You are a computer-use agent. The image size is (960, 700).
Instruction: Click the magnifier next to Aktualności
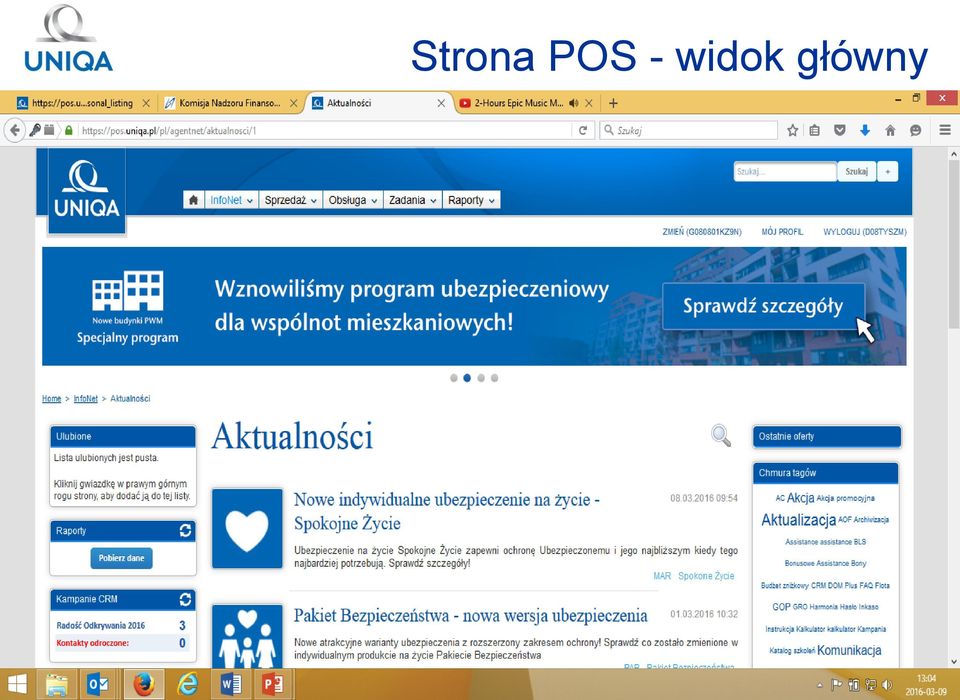point(721,435)
